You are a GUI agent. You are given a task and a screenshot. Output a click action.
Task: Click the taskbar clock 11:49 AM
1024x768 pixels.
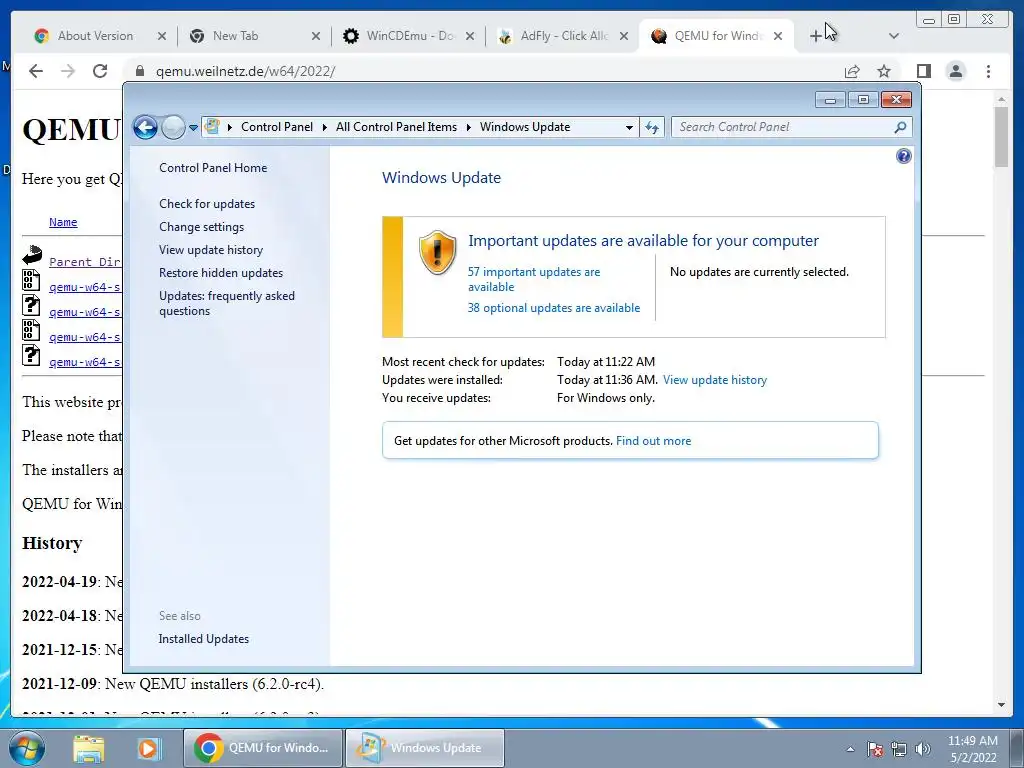pyautogui.click(x=973, y=741)
